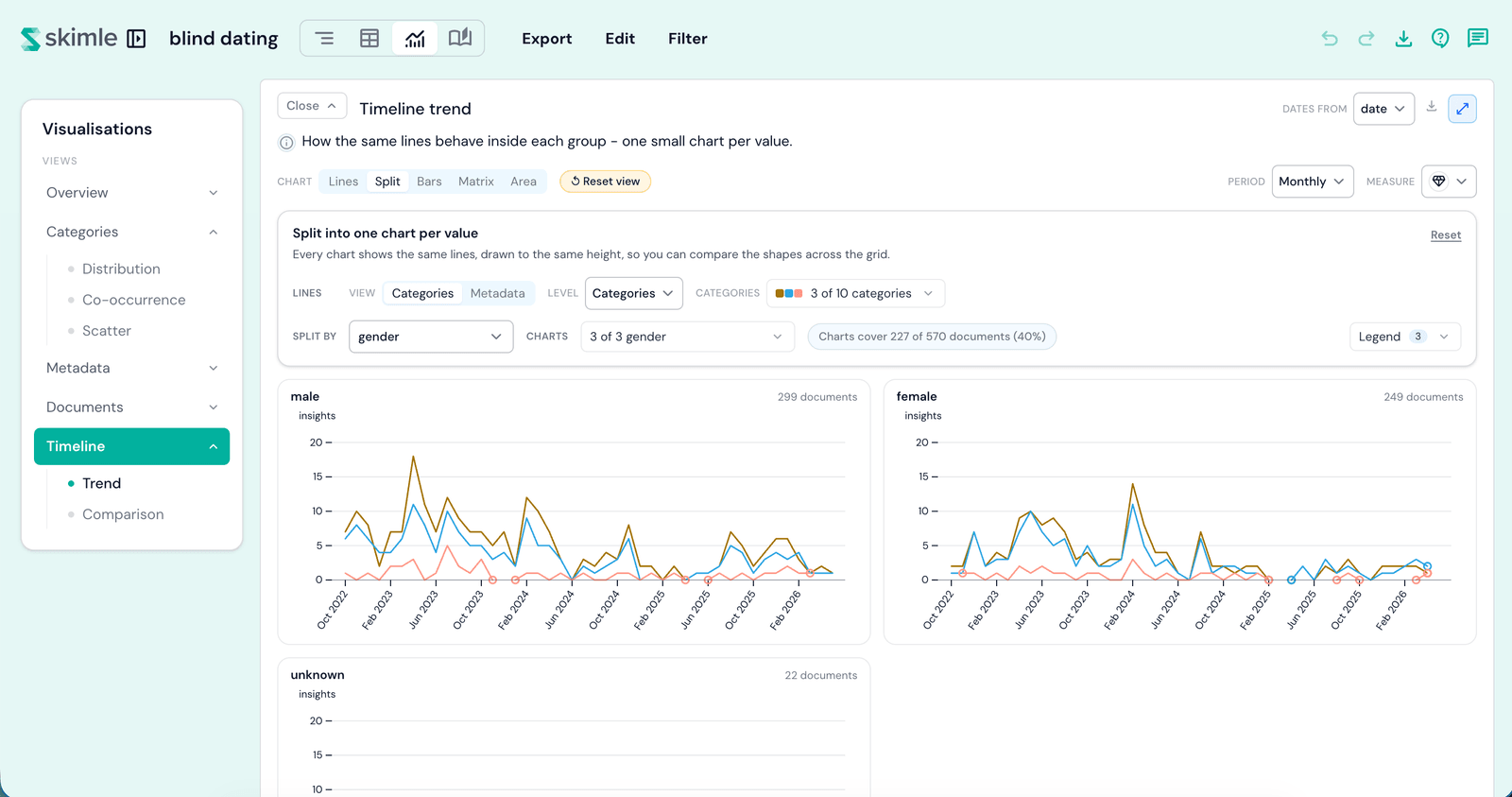Image resolution: width=1512 pixels, height=797 pixels.
Task: Open the Export menu
Action: coord(546,39)
